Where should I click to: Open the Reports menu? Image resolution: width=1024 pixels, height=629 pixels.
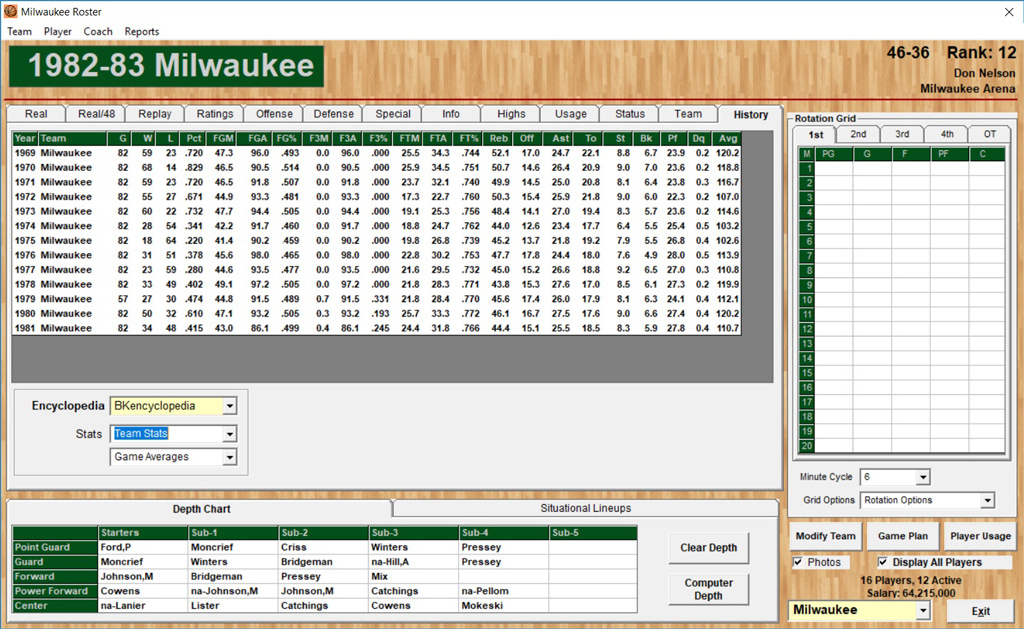click(x=141, y=31)
